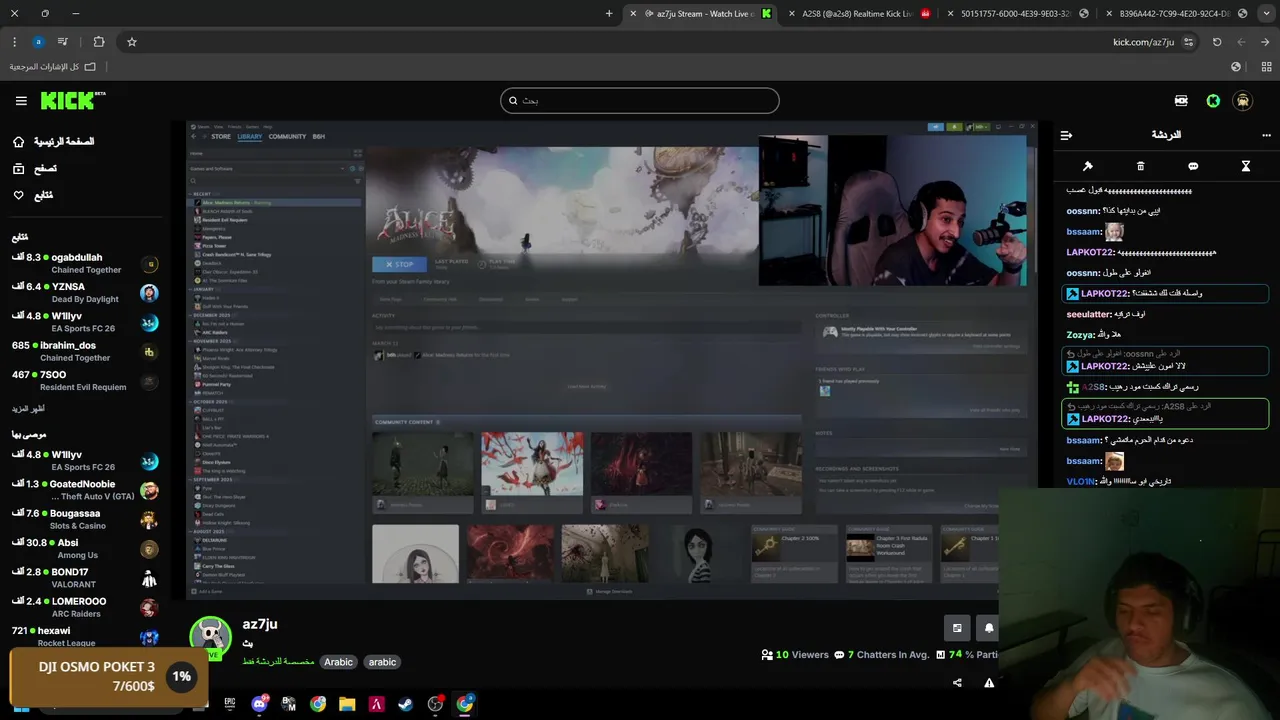The height and width of the screenshot is (720, 1280).
Task: Switch to A2S8 Realtime Kick Live tab
Action: 857,14
